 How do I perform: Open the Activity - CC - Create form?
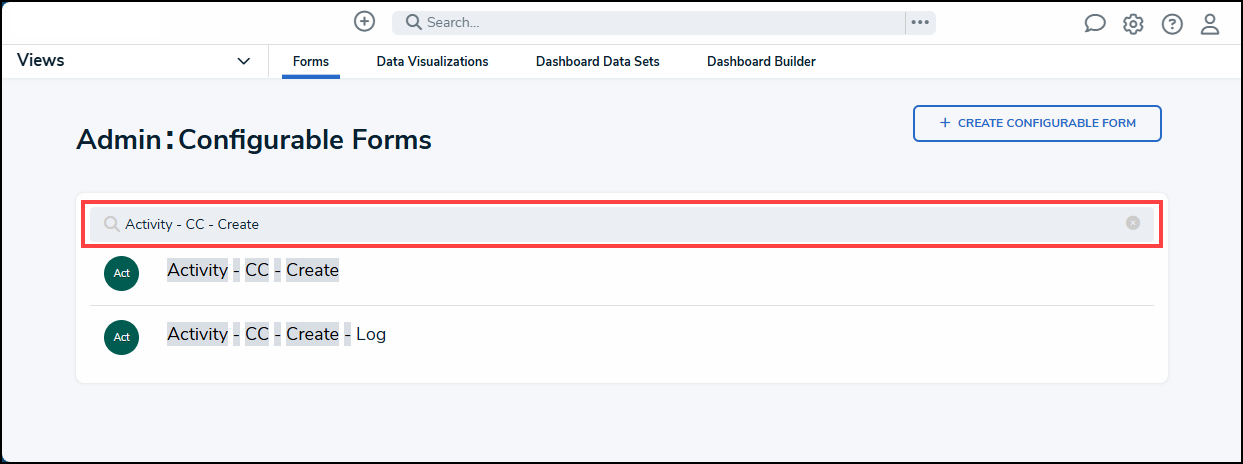[x=253, y=270]
